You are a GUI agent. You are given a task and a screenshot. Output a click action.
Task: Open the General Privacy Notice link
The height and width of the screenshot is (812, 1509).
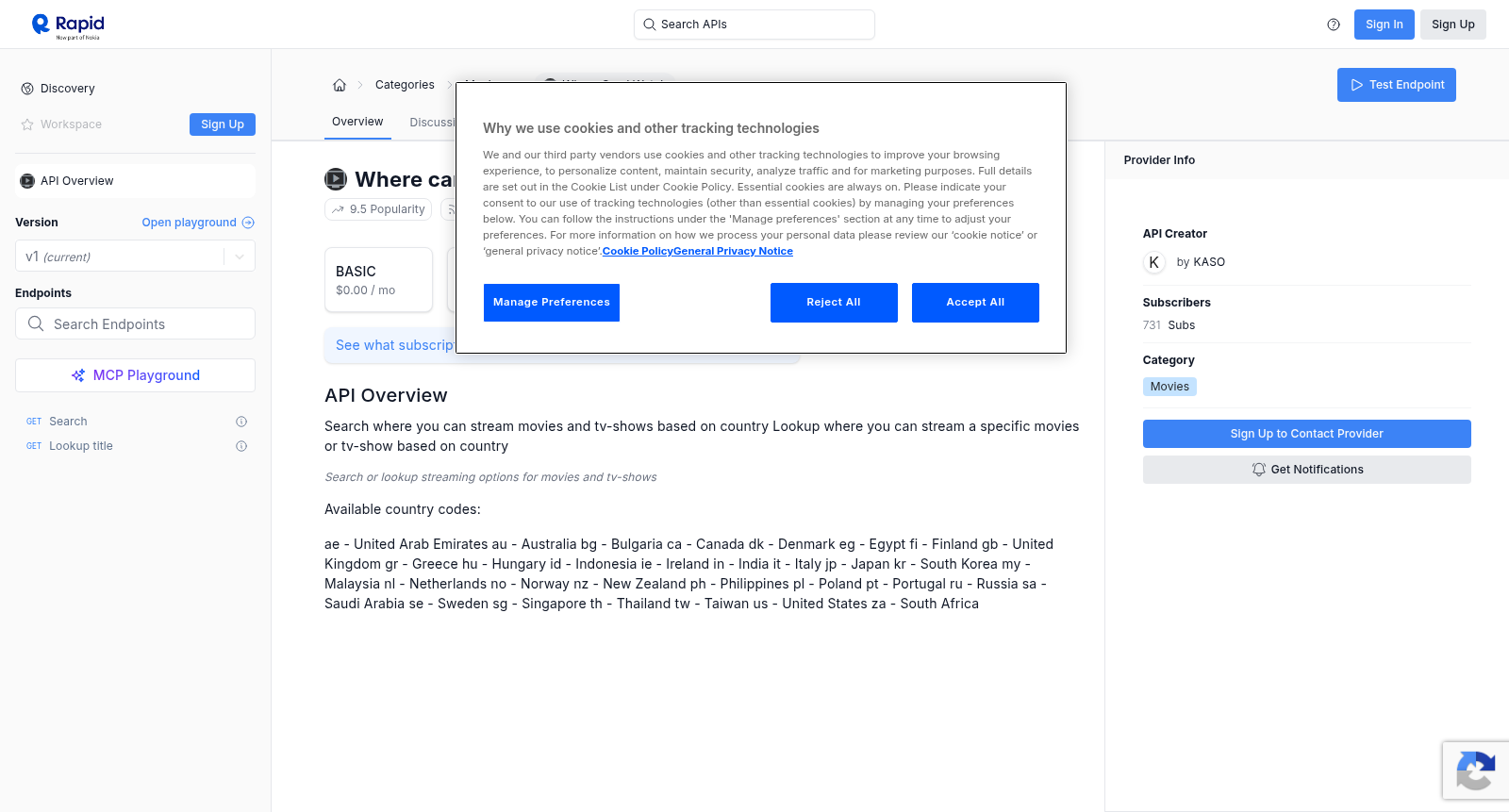pyautogui.click(x=733, y=251)
